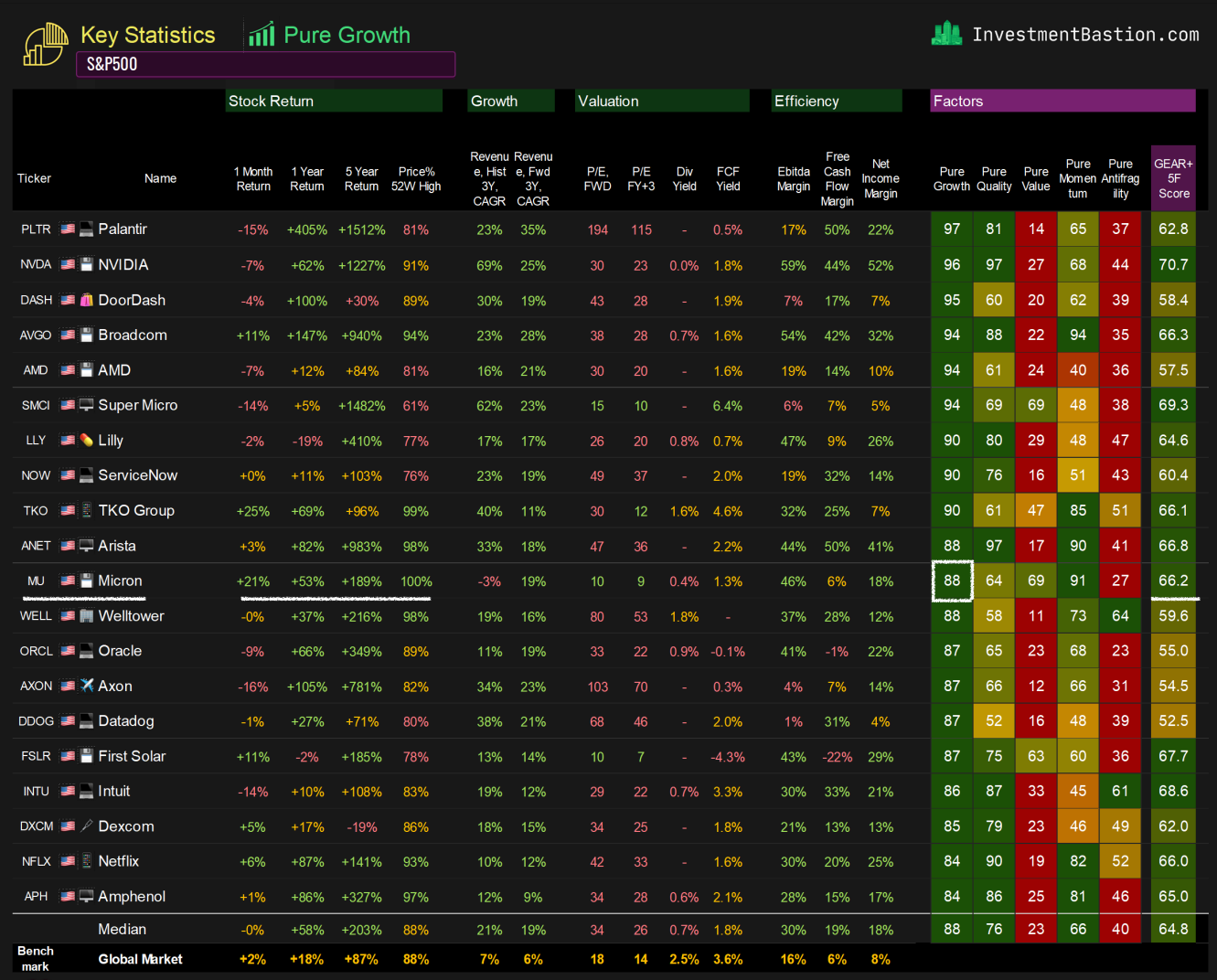Click First Solar's -4.3% FCF yield
Screen dimensions: 1217x980
728,757
